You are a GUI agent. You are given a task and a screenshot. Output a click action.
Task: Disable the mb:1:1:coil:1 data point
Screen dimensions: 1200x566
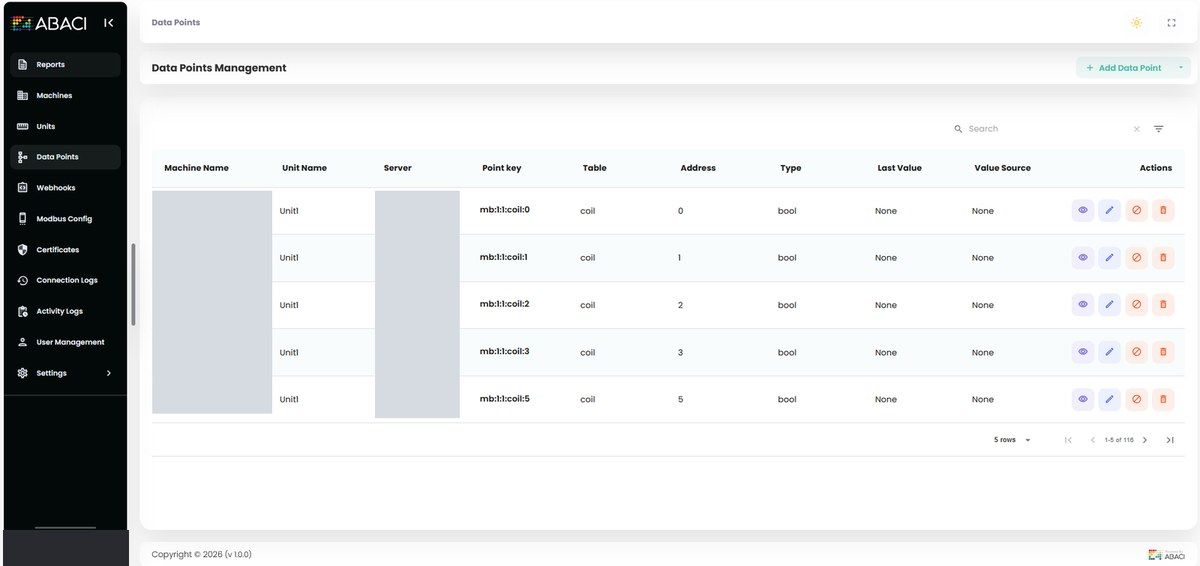tap(1136, 257)
